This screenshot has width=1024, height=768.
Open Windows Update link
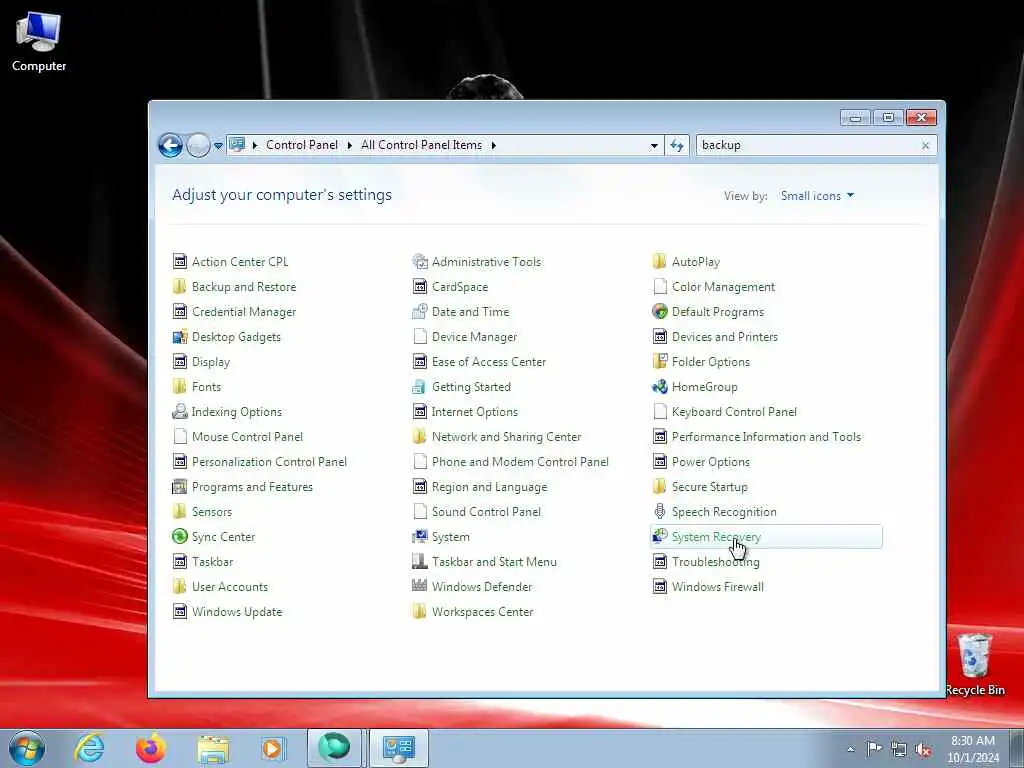coord(237,612)
